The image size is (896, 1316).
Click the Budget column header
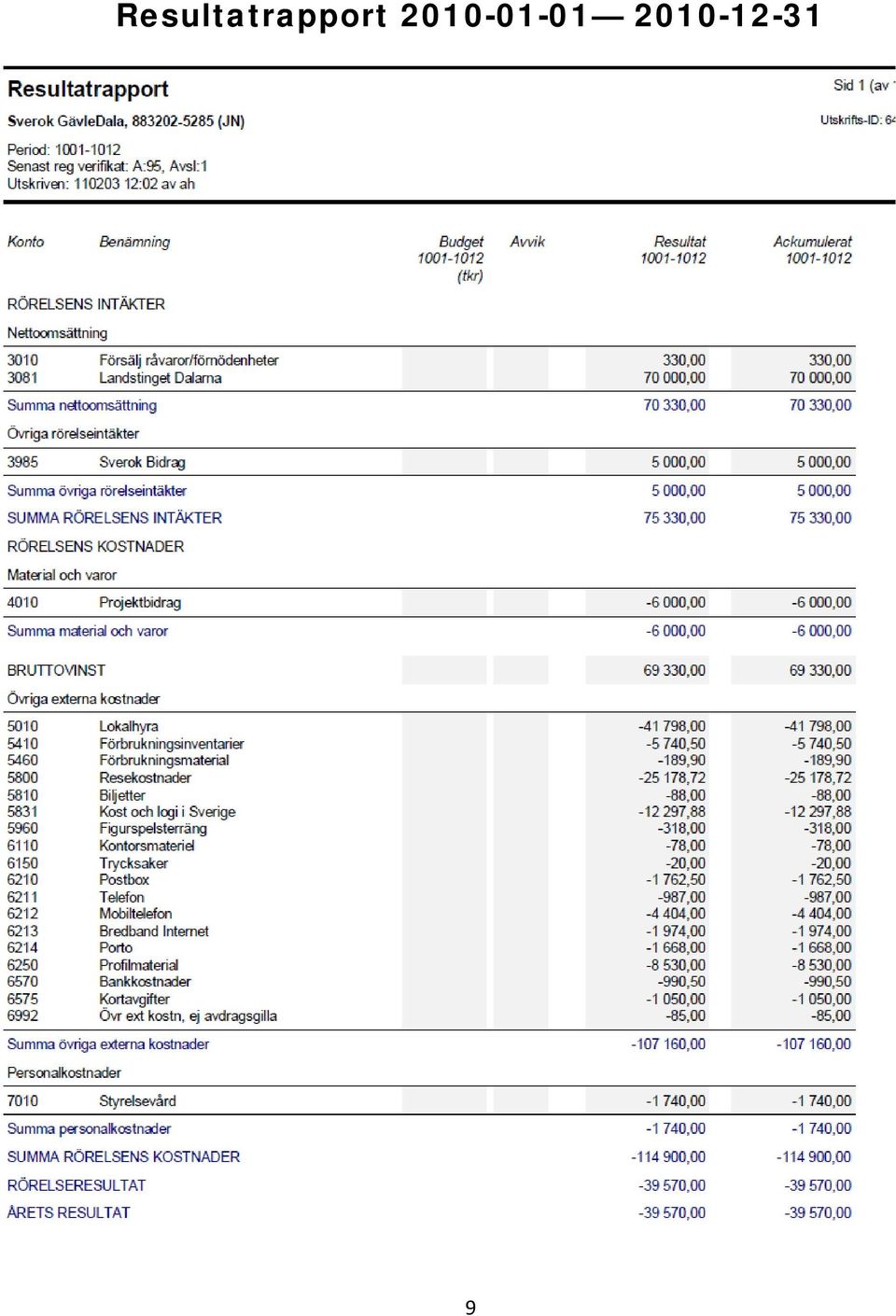point(460,242)
